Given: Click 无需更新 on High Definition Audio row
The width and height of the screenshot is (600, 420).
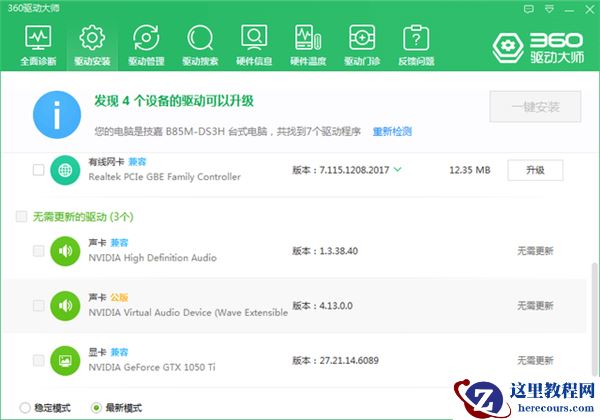Looking at the screenshot, I should pyautogui.click(x=535, y=251).
